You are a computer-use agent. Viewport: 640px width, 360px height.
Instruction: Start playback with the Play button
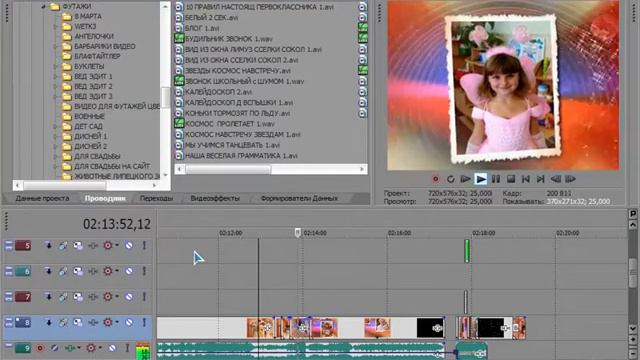481,179
